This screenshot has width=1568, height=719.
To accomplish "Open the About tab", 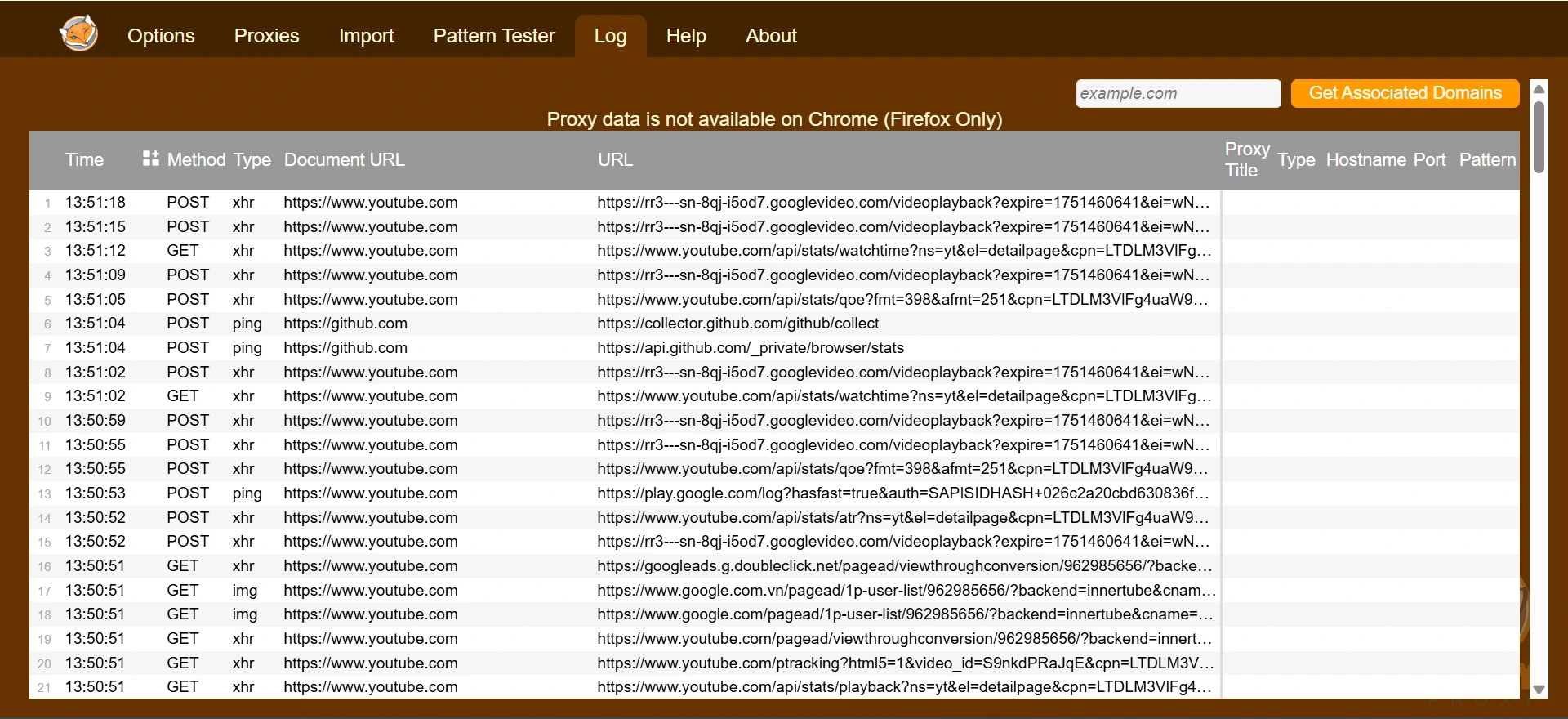I will click(770, 36).
